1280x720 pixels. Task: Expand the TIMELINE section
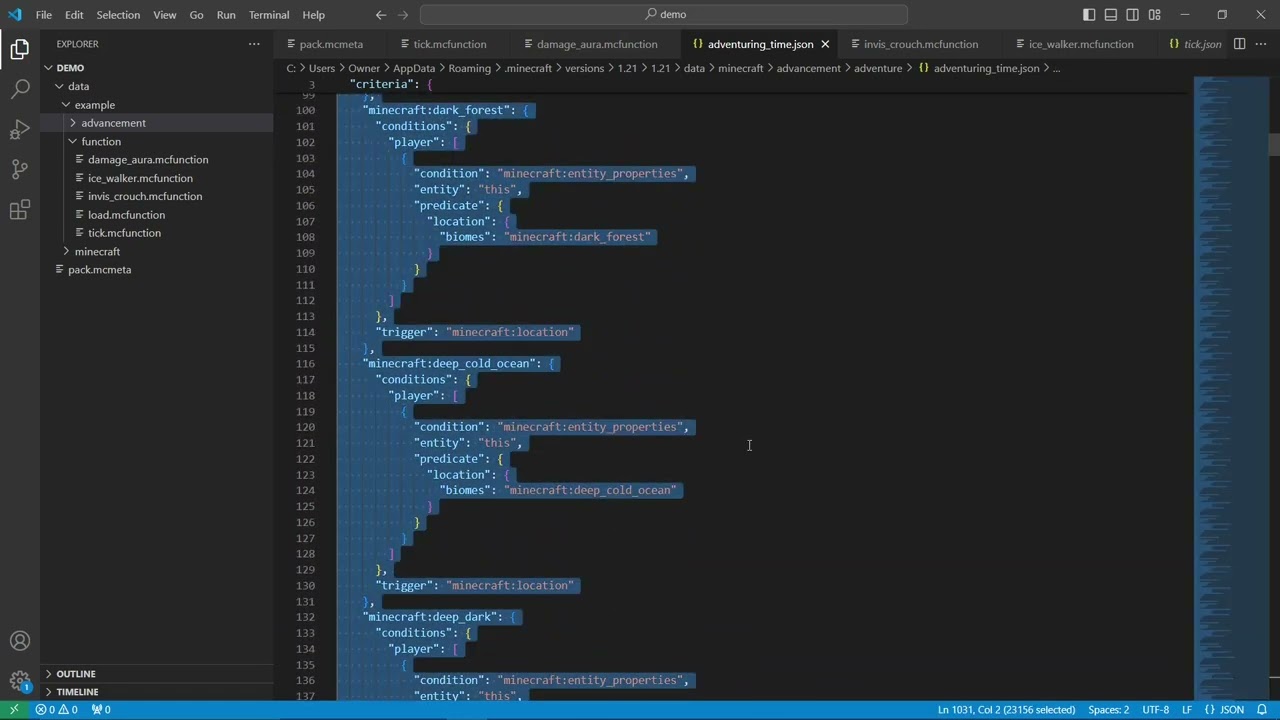156,692
